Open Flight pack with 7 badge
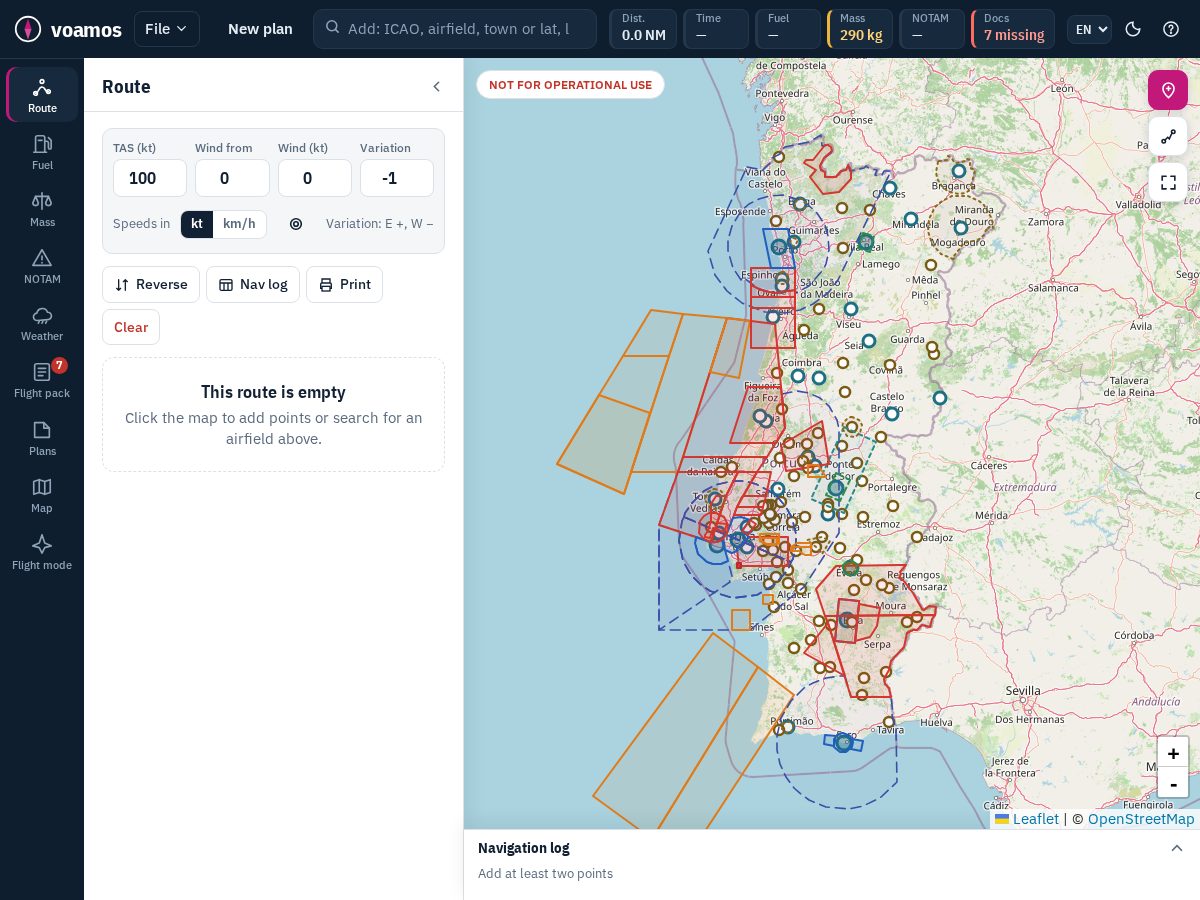 pos(42,380)
